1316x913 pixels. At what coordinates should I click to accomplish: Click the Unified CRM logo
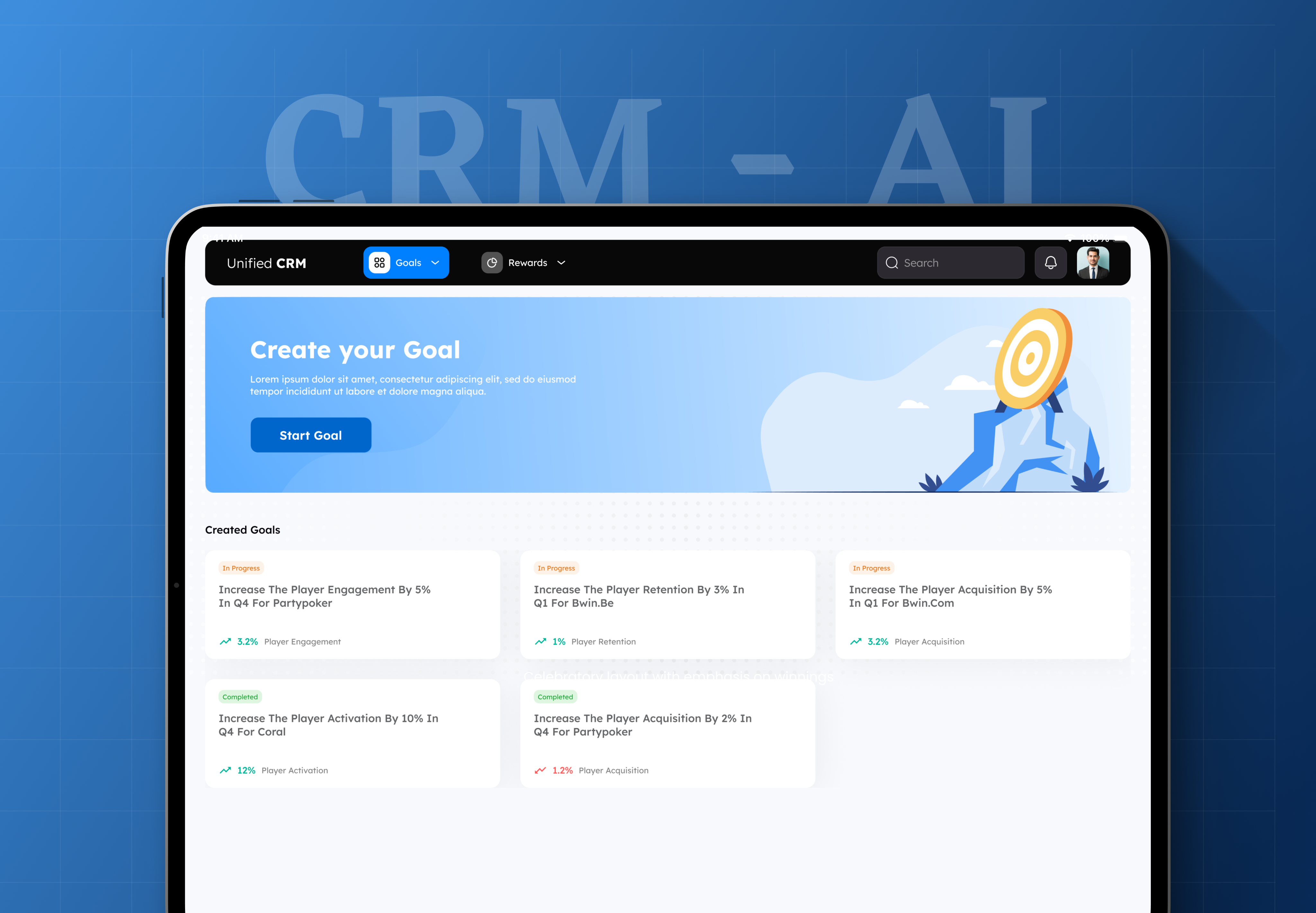tap(266, 263)
